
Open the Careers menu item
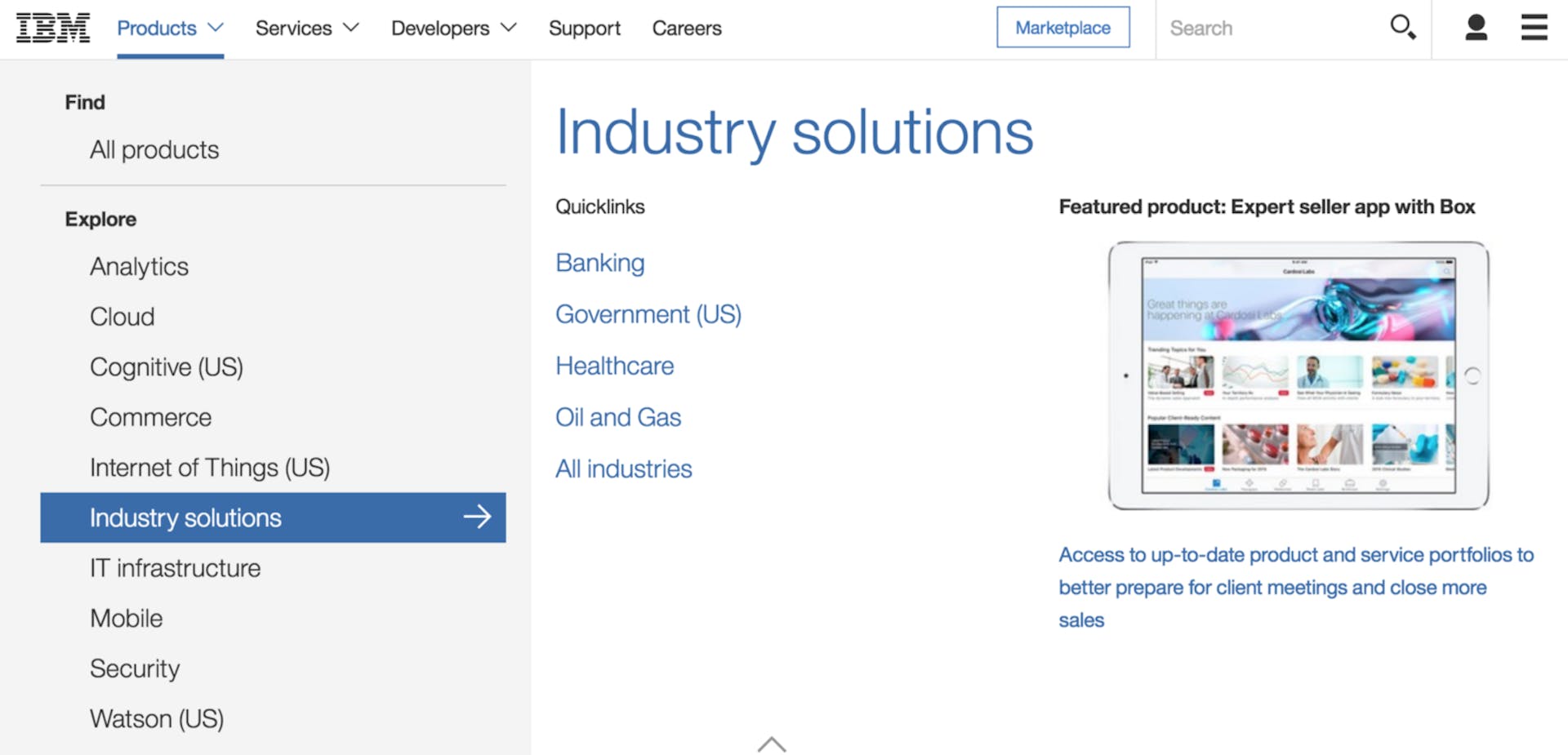pyautogui.click(x=687, y=28)
